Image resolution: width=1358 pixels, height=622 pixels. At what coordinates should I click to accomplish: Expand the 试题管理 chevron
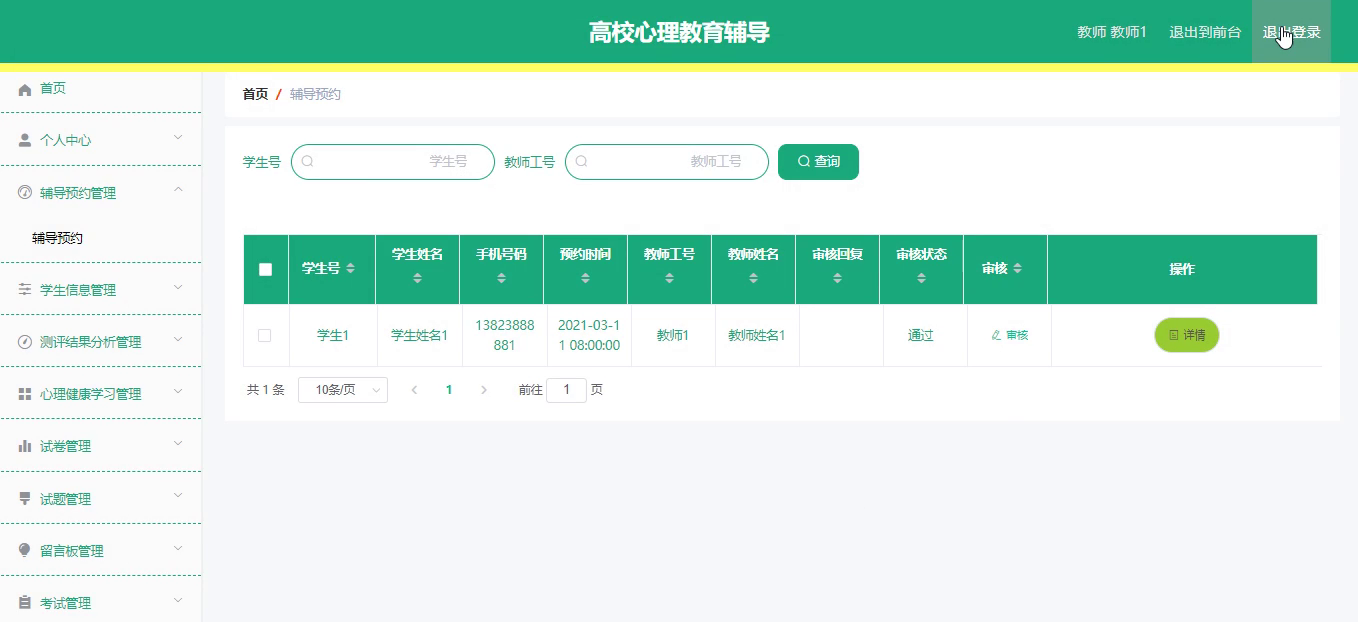coord(178,494)
